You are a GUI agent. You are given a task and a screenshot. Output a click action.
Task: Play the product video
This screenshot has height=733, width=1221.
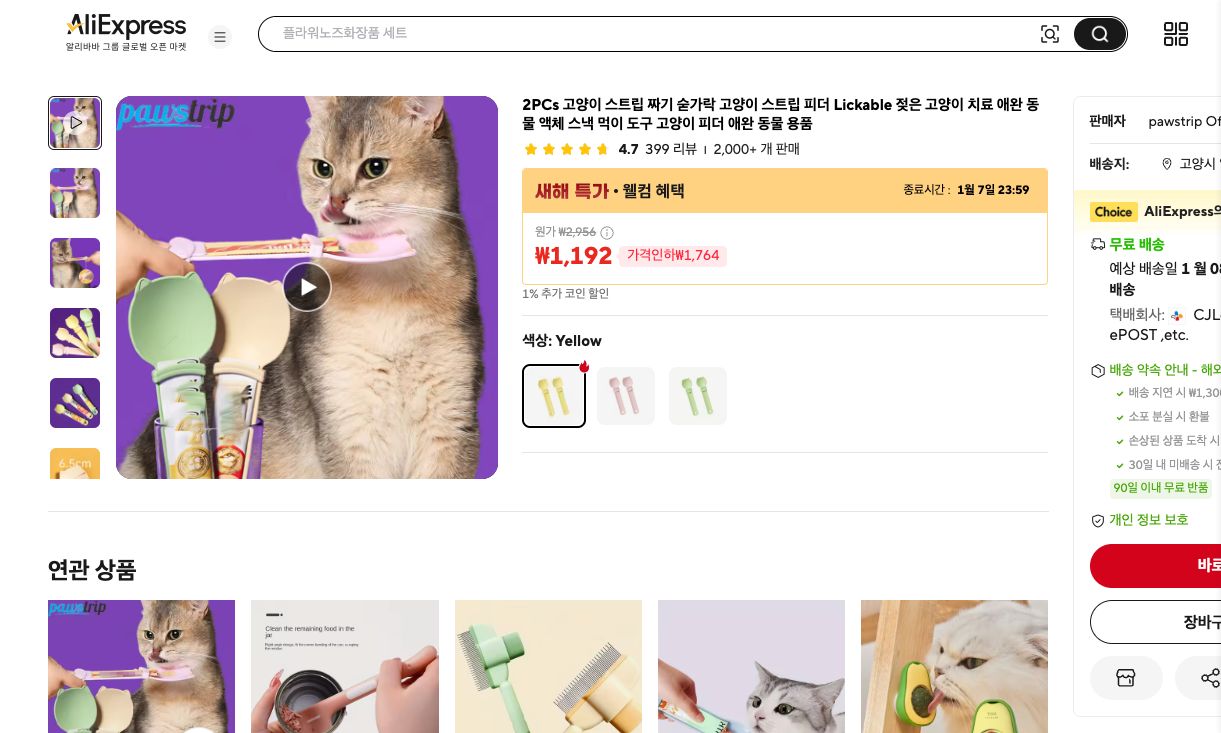click(x=306, y=287)
